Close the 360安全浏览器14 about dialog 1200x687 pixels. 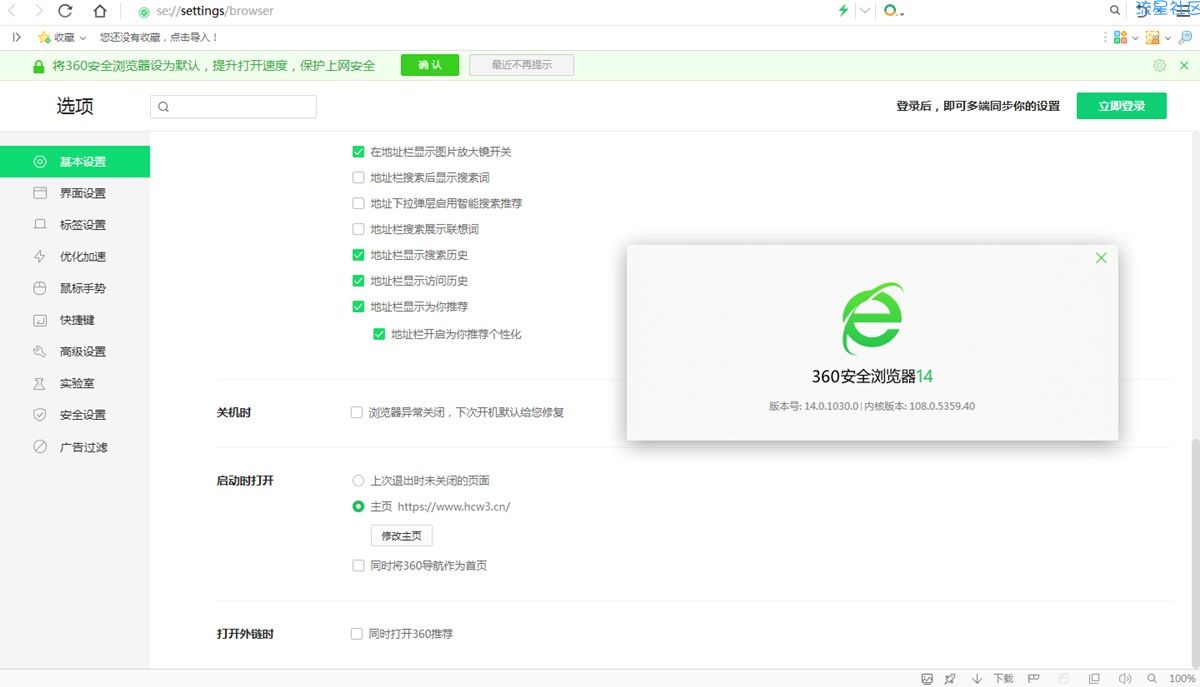1101,258
